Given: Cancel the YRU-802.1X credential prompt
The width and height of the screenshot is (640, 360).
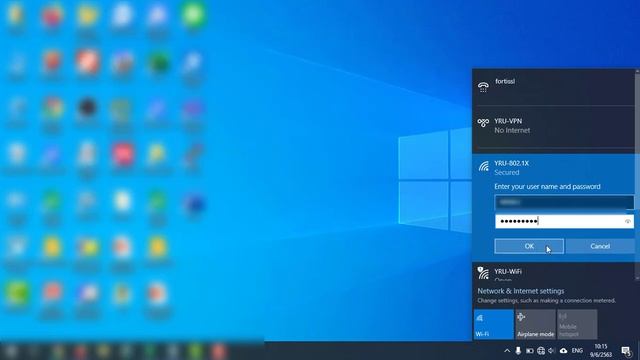Looking at the screenshot, I should point(600,246).
